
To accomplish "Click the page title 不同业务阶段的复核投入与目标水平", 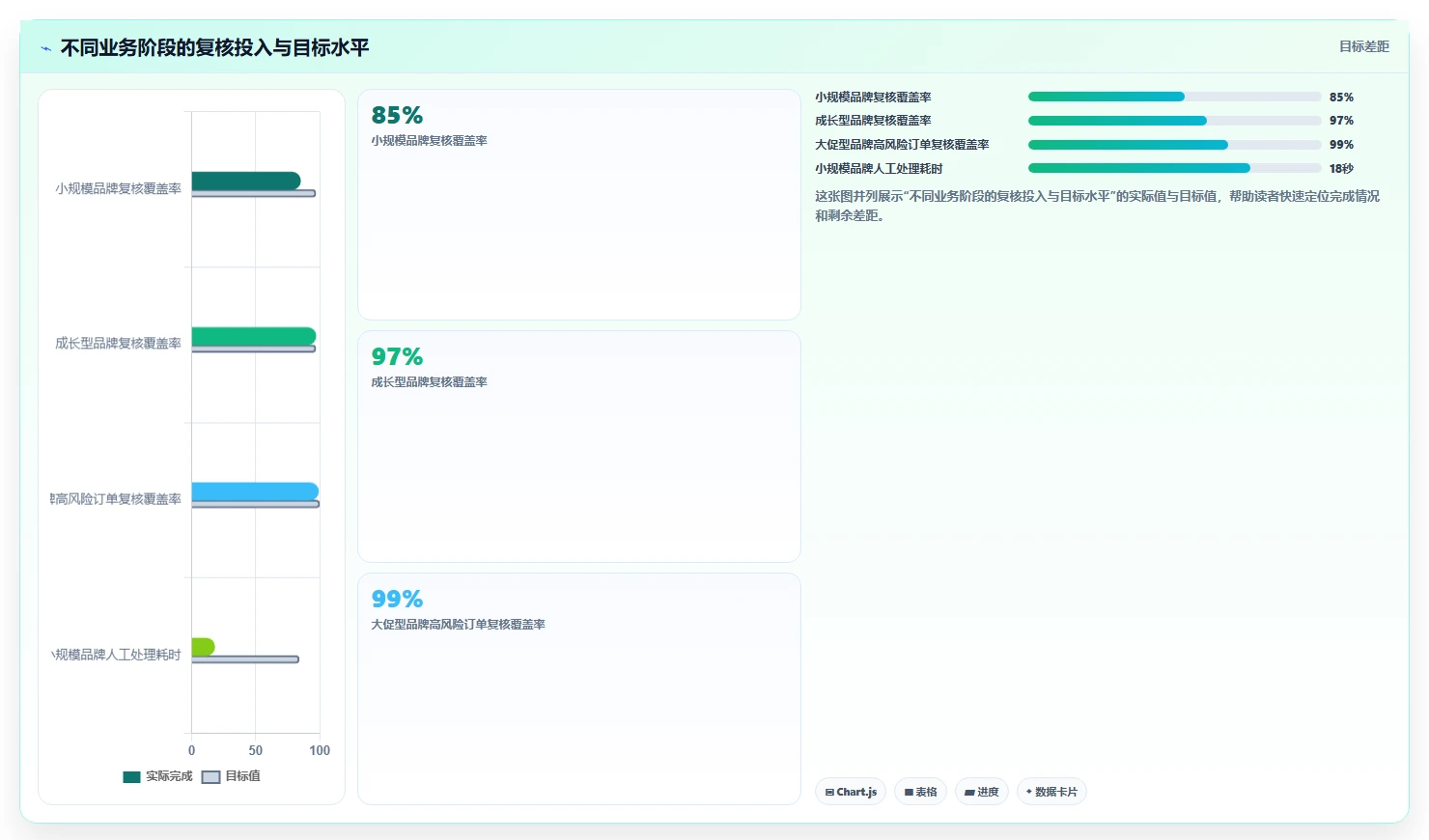I will (x=214, y=47).
